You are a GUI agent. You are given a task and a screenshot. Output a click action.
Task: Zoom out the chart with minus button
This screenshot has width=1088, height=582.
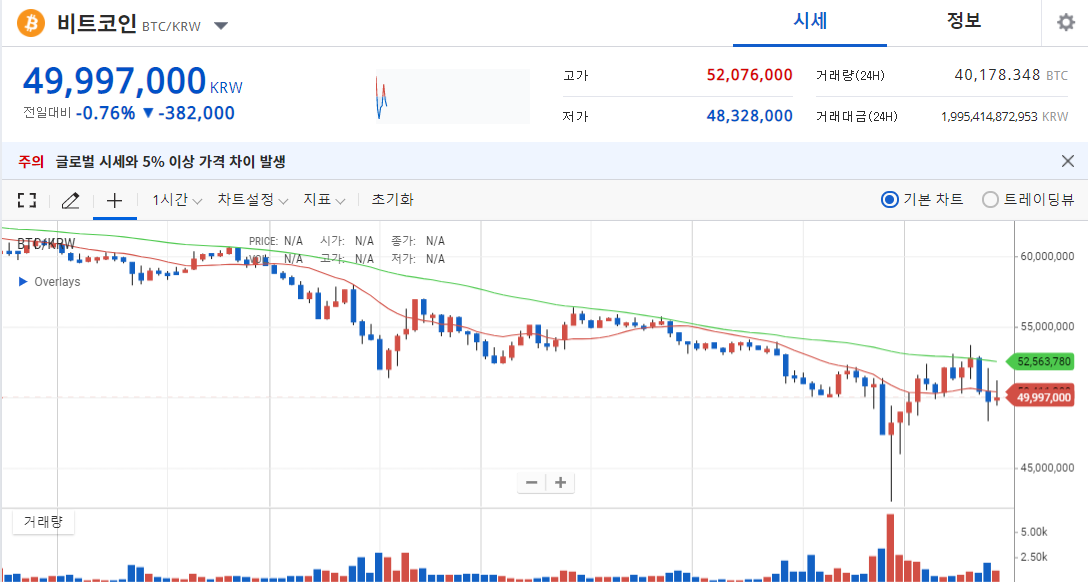click(532, 483)
